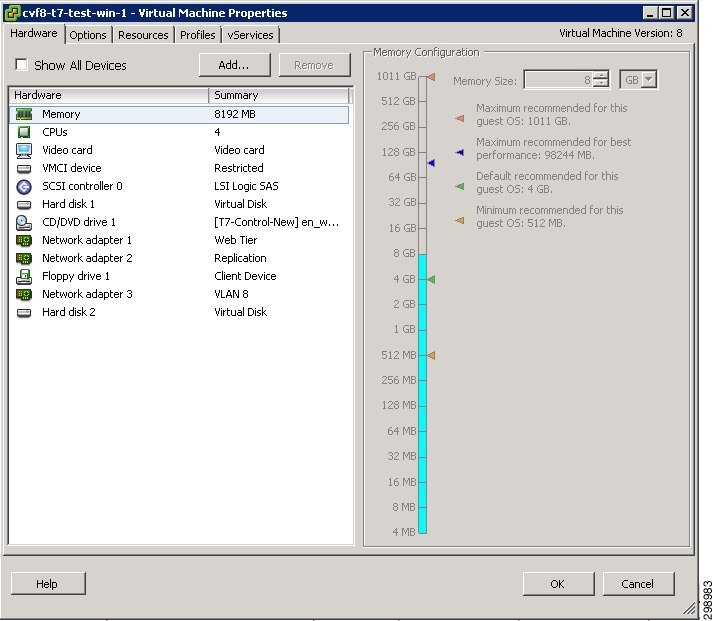Increase memory size with the up stepper arrow
The height and width of the screenshot is (621, 714).
tap(602, 76)
